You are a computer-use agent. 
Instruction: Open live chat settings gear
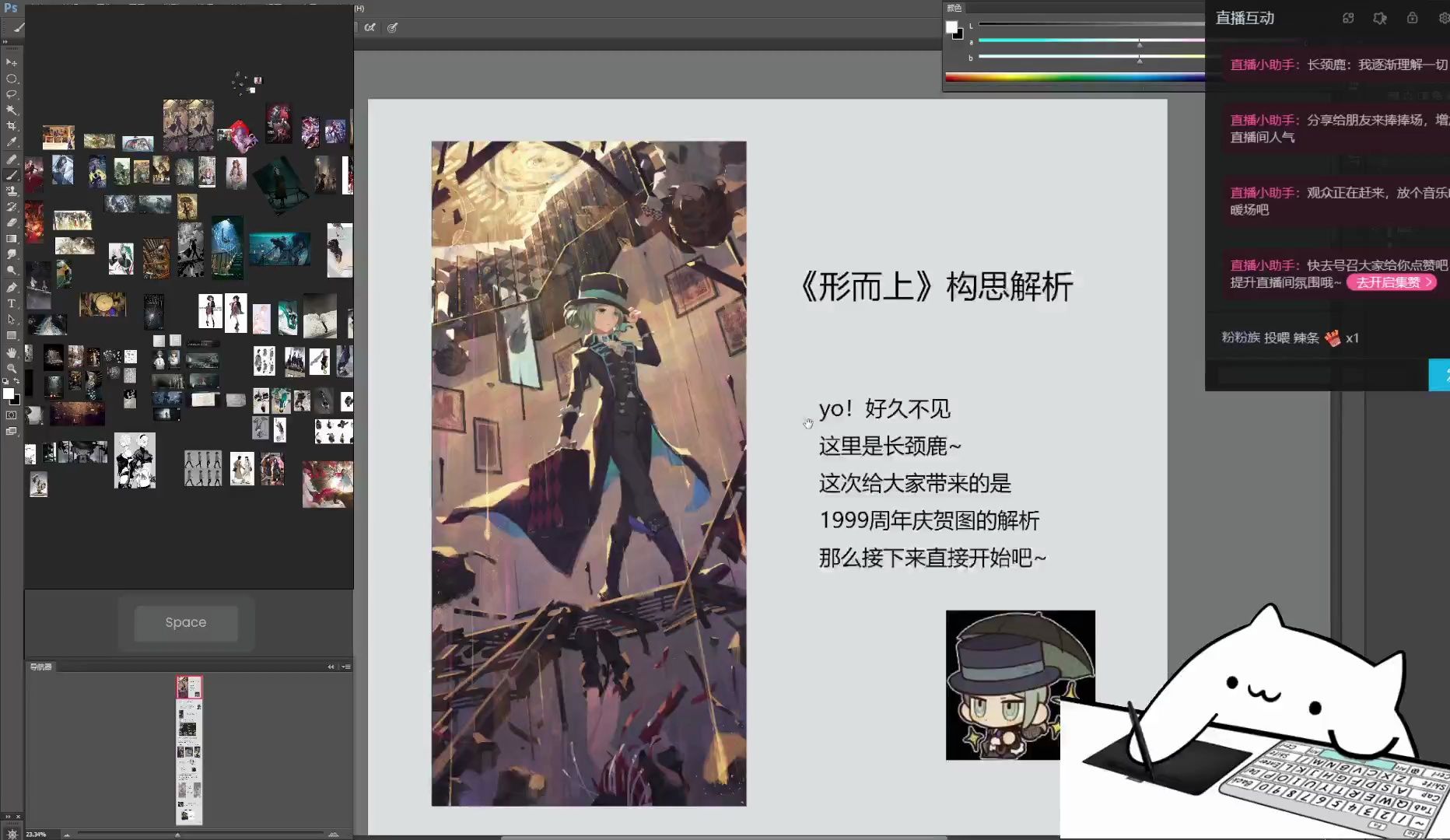click(1444, 18)
